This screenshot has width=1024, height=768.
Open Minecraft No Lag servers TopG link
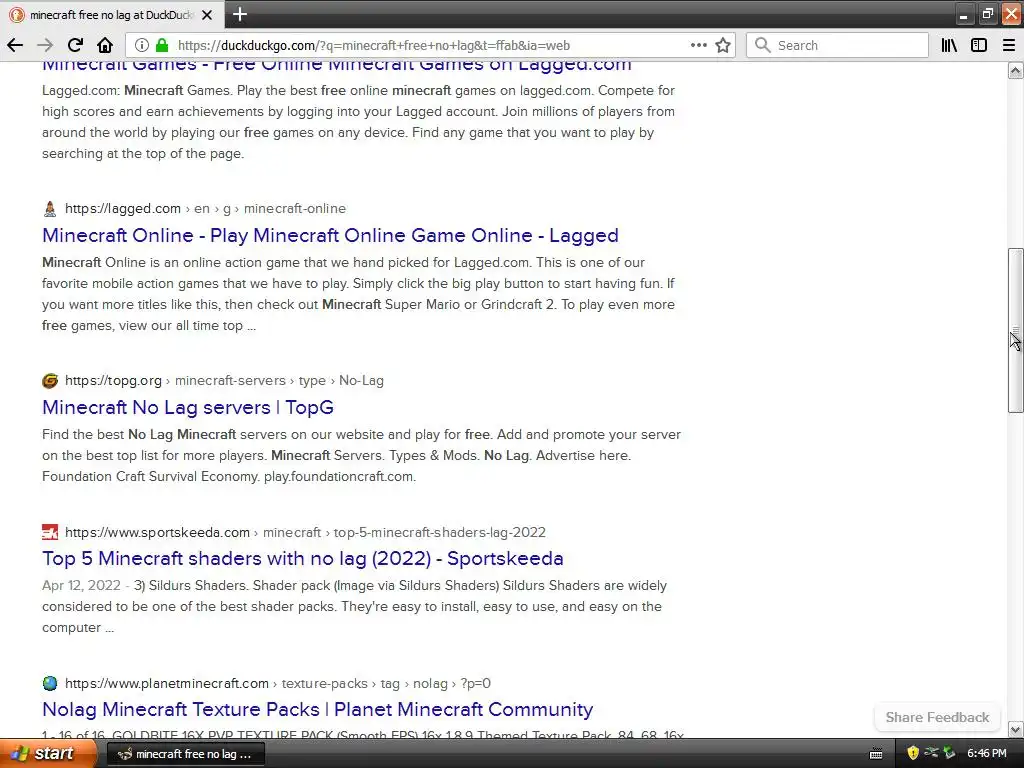187,407
